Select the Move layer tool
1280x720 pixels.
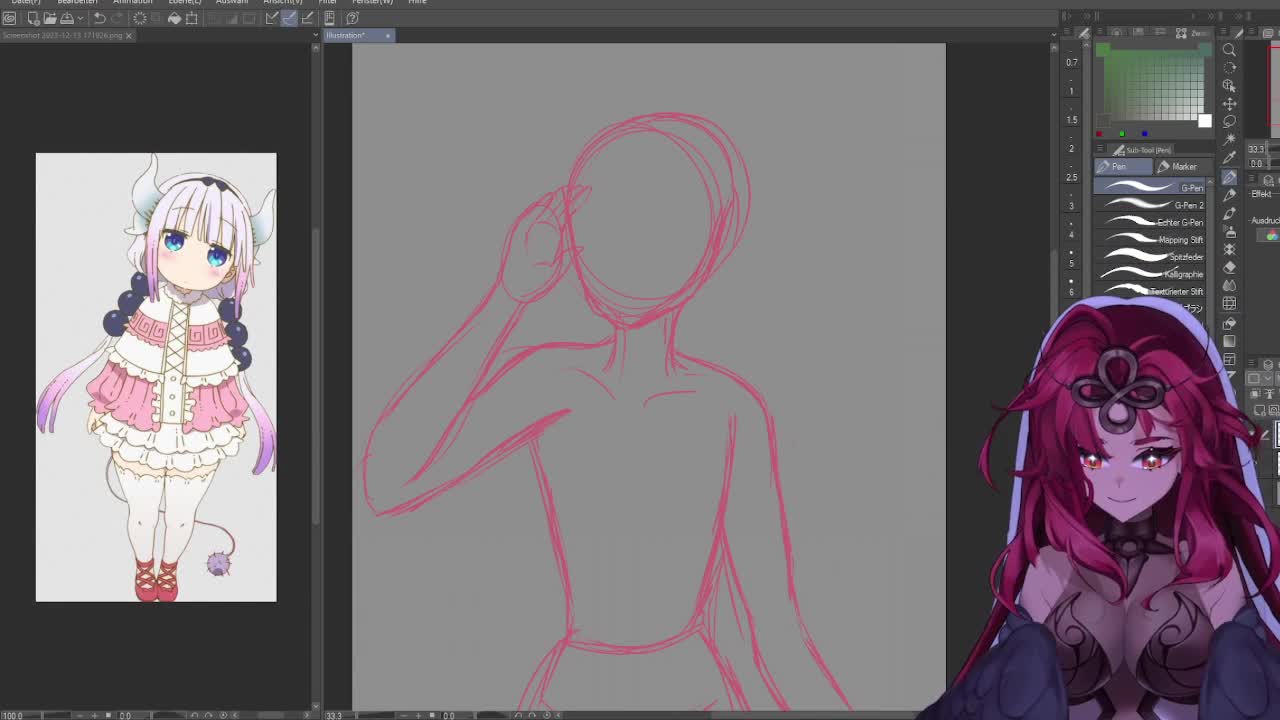click(1229, 103)
